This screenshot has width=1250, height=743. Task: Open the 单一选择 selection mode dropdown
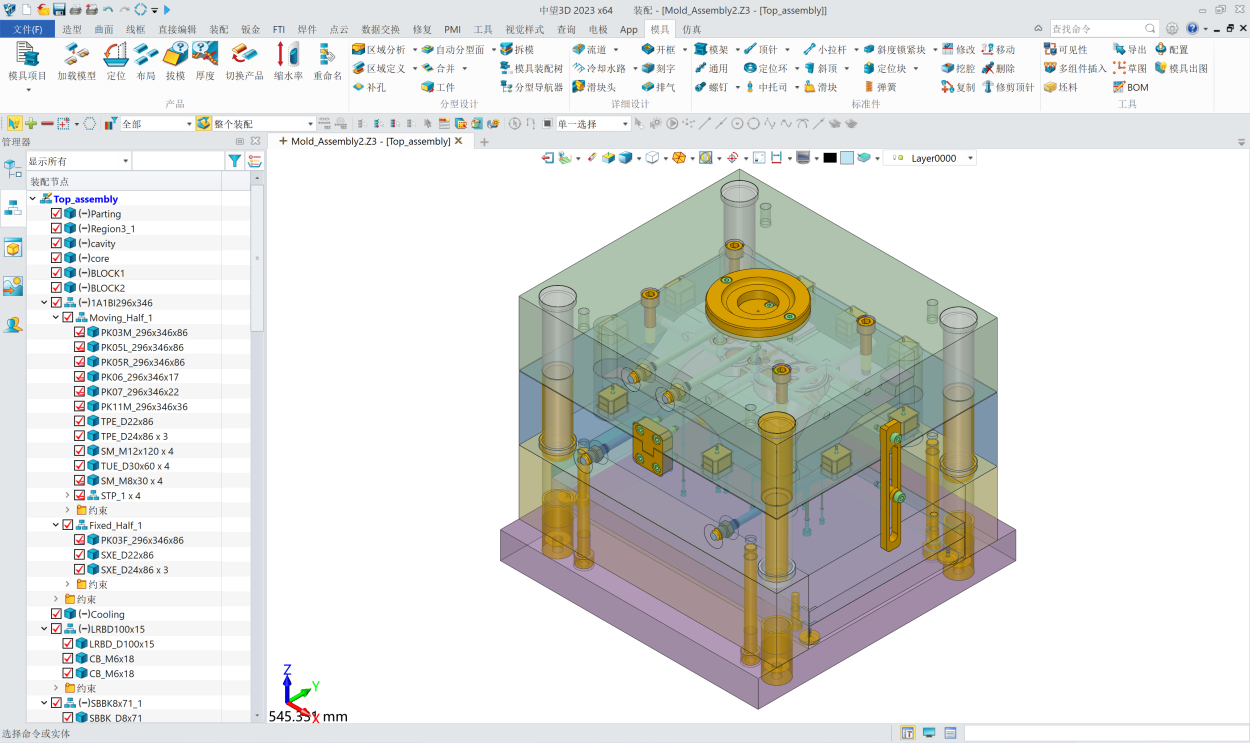(x=593, y=124)
